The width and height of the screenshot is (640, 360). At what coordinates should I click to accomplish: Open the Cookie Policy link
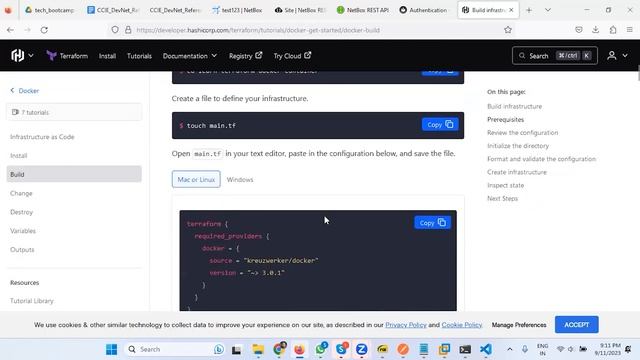(462, 325)
